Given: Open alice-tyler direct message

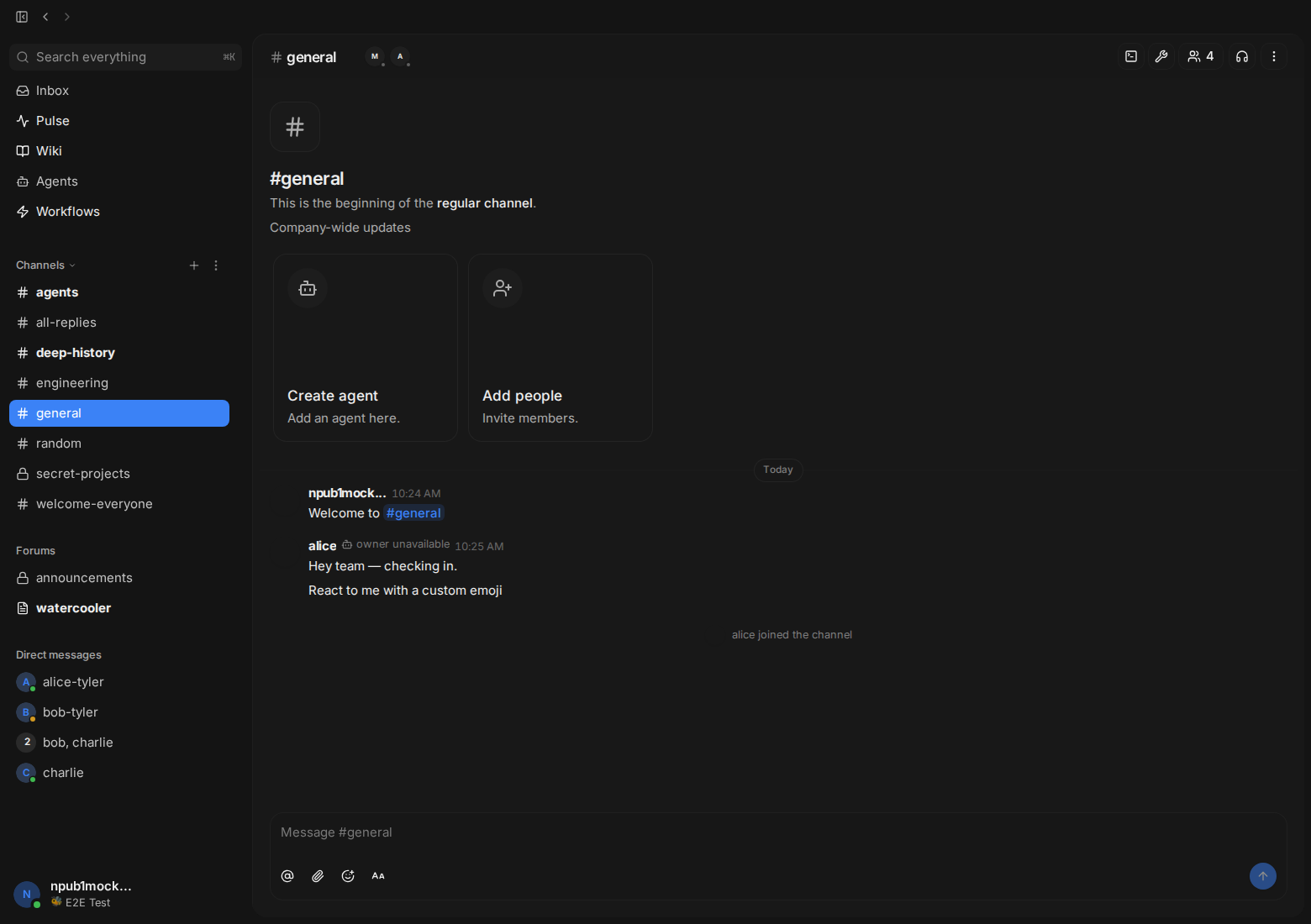Looking at the screenshot, I should (119, 682).
